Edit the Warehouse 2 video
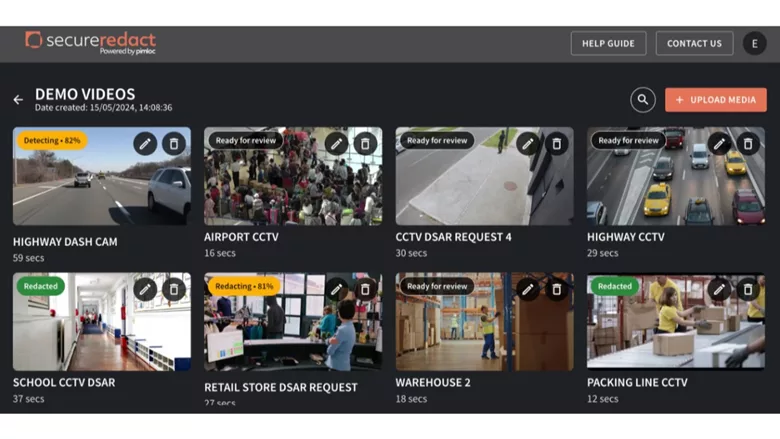Image resolution: width=780 pixels, height=439 pixels. pos(528,289)
